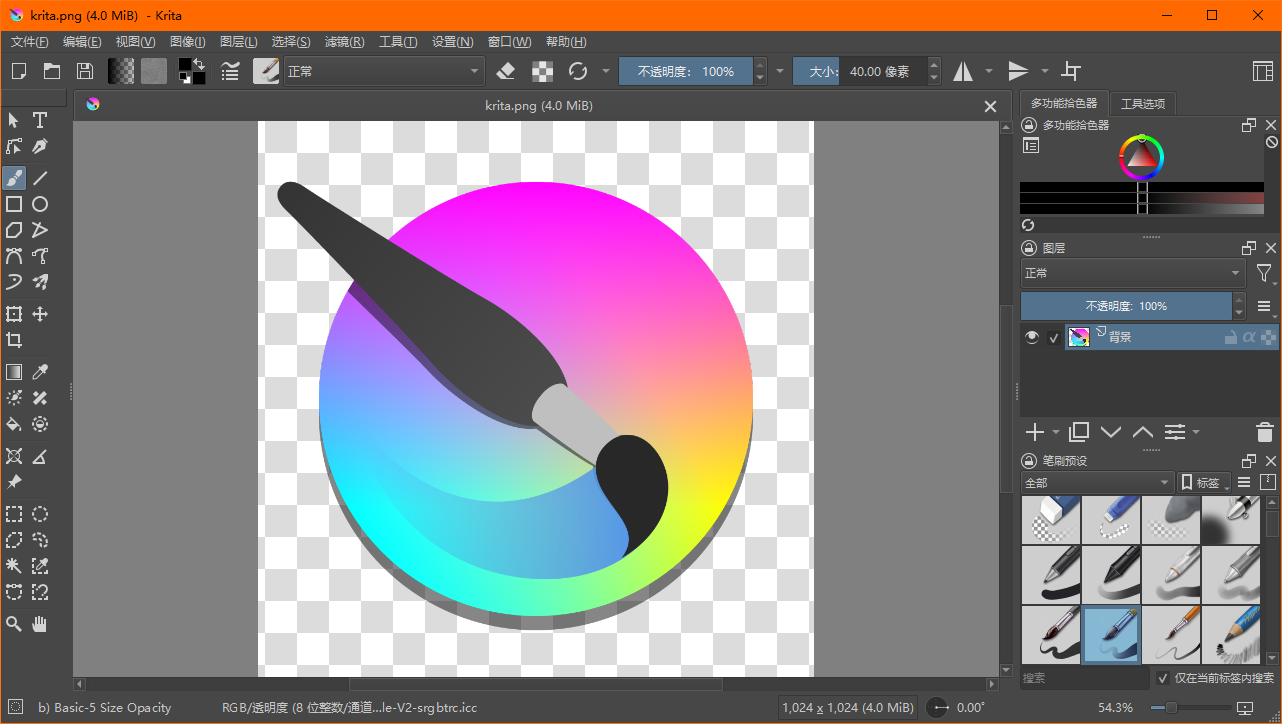
Task: Select the Ellipse shape tool
Action: (40, 204)
